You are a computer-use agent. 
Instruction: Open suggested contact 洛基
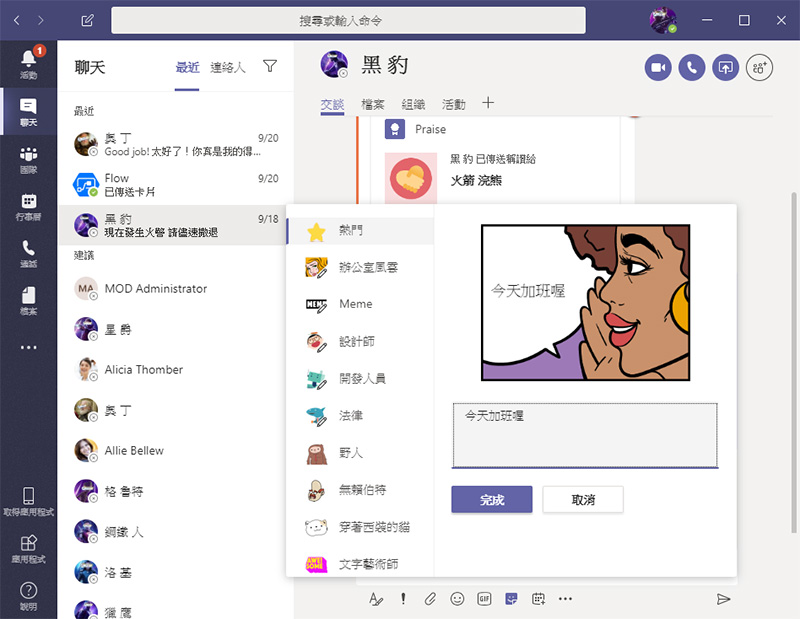[176, 572]
